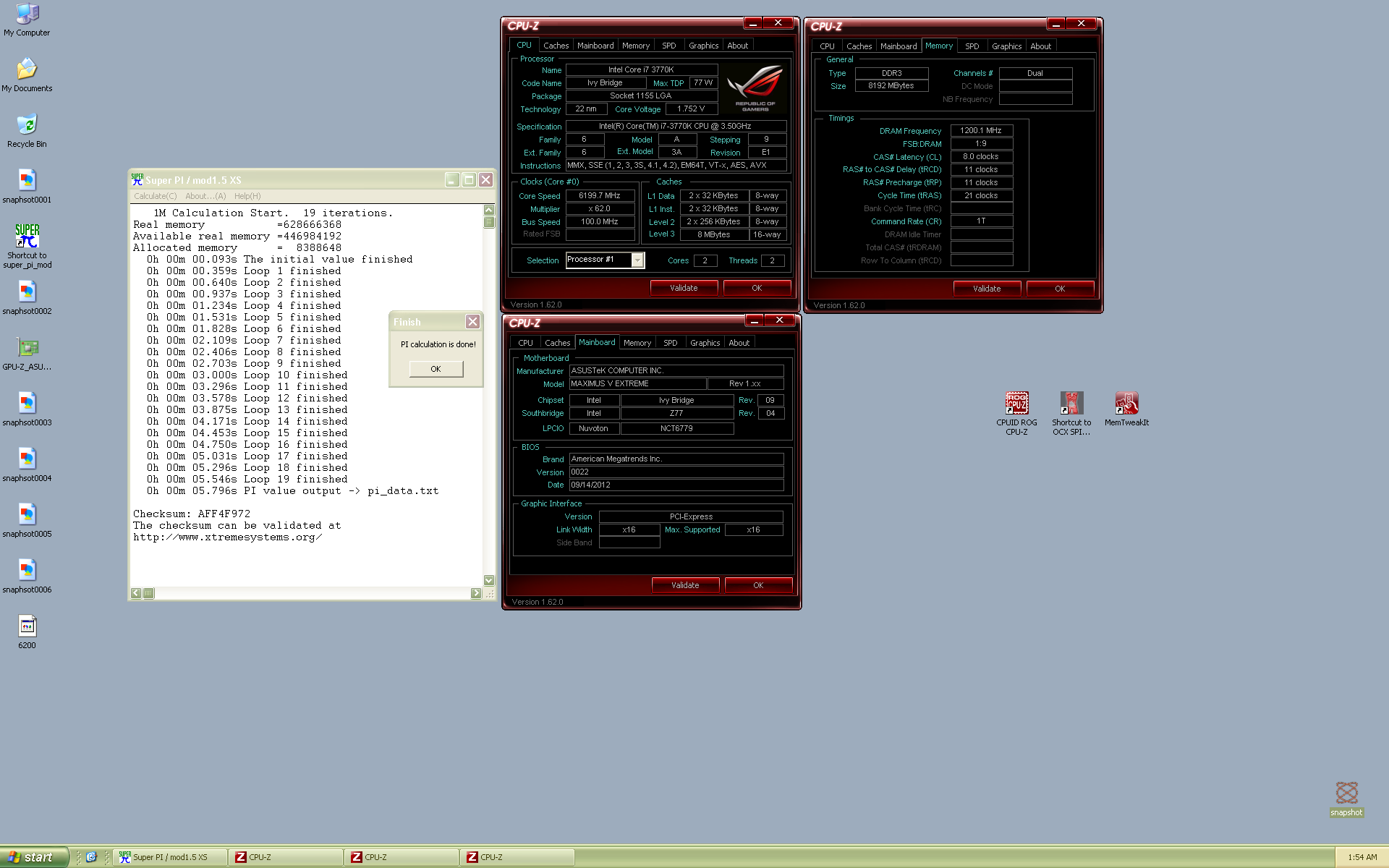The image size is (1389, 868).
Task: Open About tab in Mainboard window
Action: 739,343
